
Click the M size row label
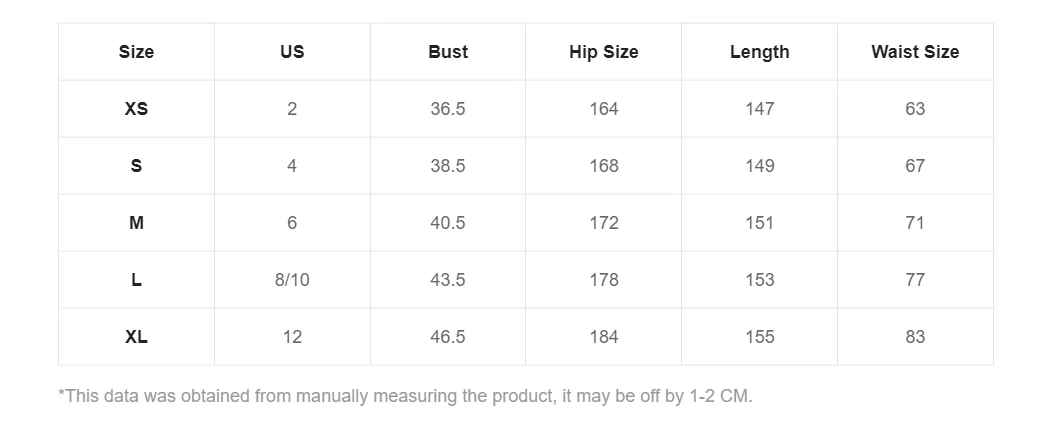point(136,223)
